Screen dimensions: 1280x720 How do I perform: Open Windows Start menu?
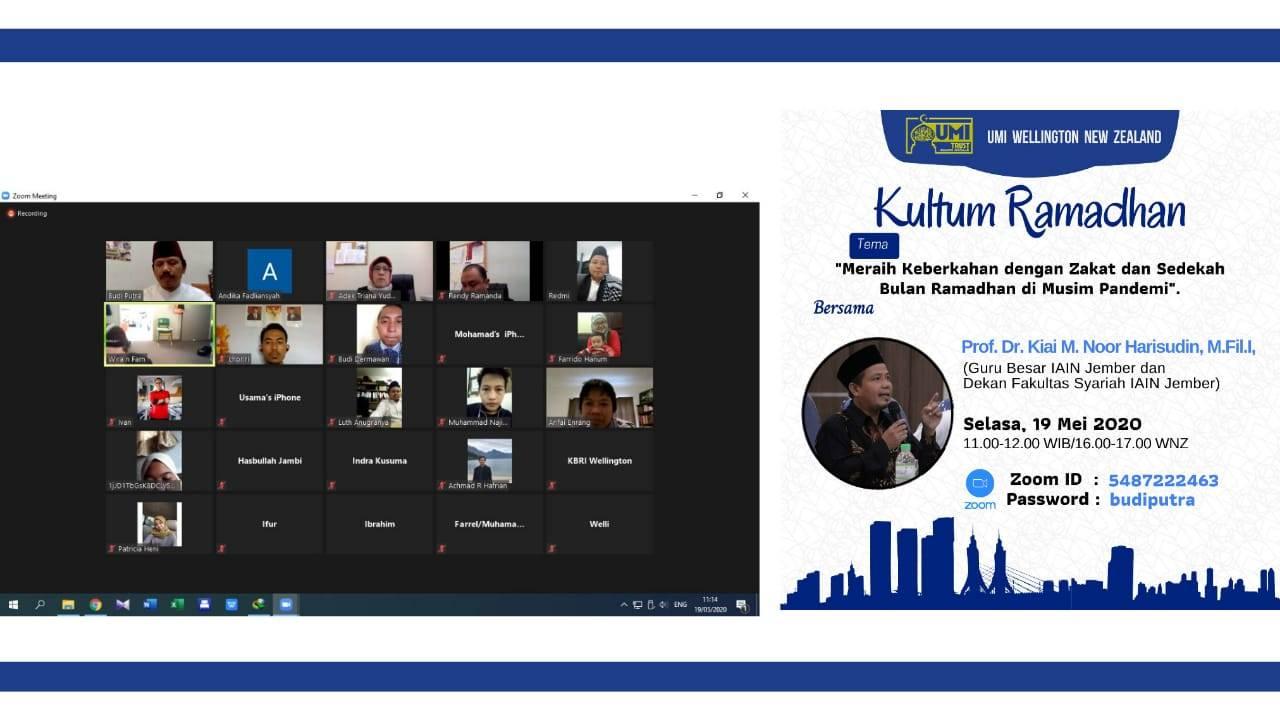click(14, 604)
